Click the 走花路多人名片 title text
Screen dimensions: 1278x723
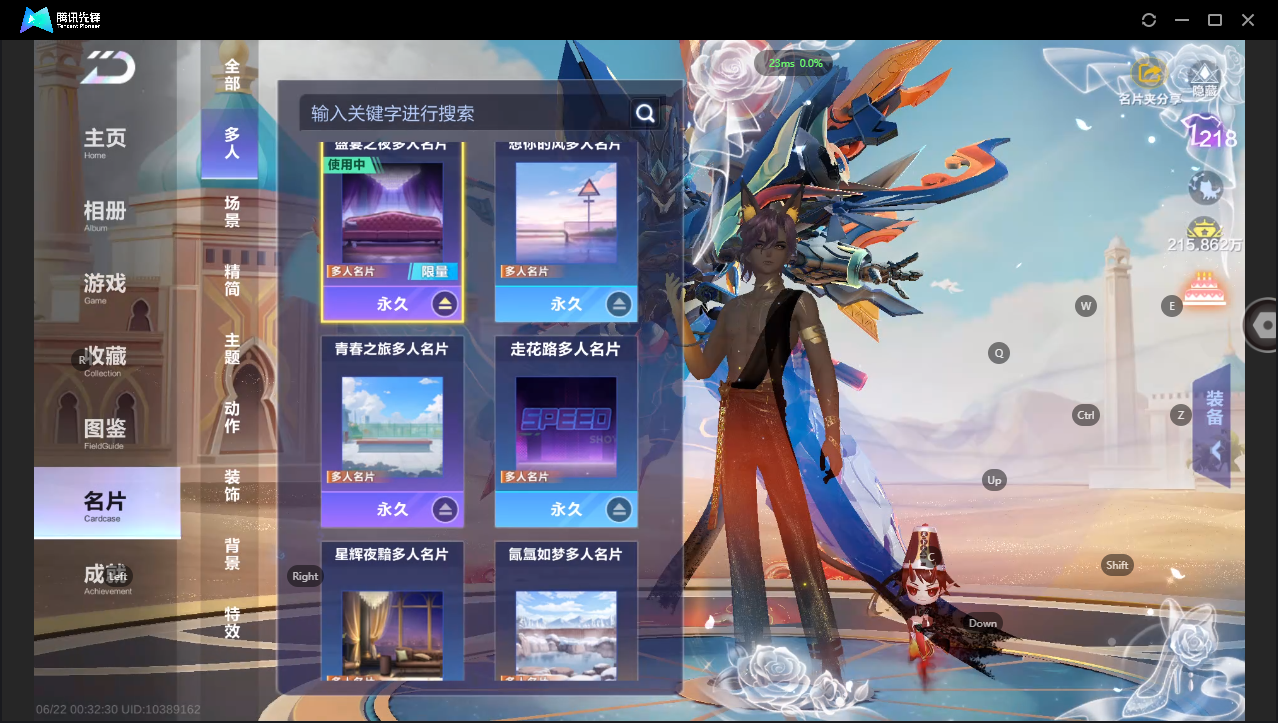pos(566,349)
